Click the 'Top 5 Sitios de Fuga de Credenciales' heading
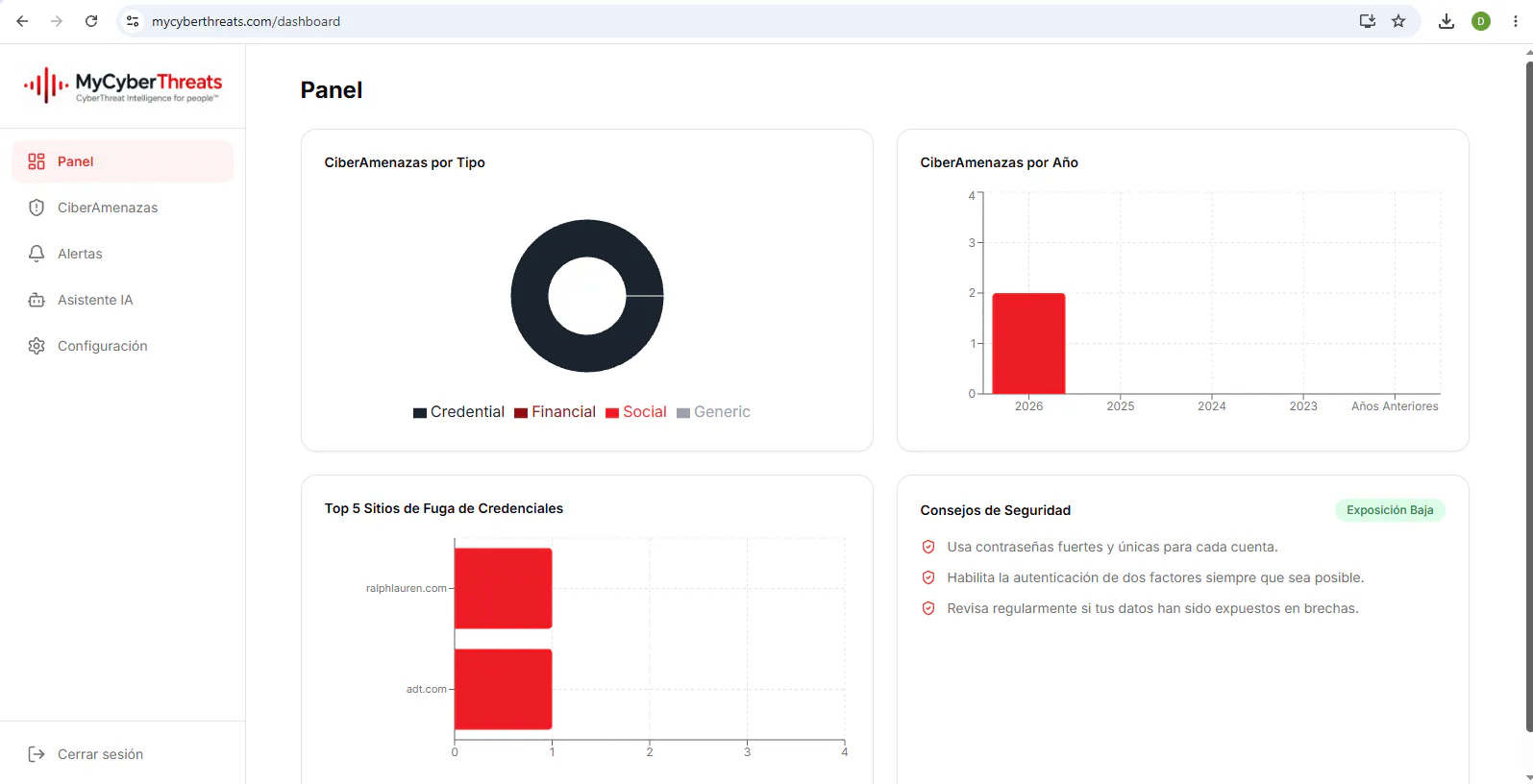The height and width of the screenshot is (784, 1533). pyautogui.click(x=444, y=508)
